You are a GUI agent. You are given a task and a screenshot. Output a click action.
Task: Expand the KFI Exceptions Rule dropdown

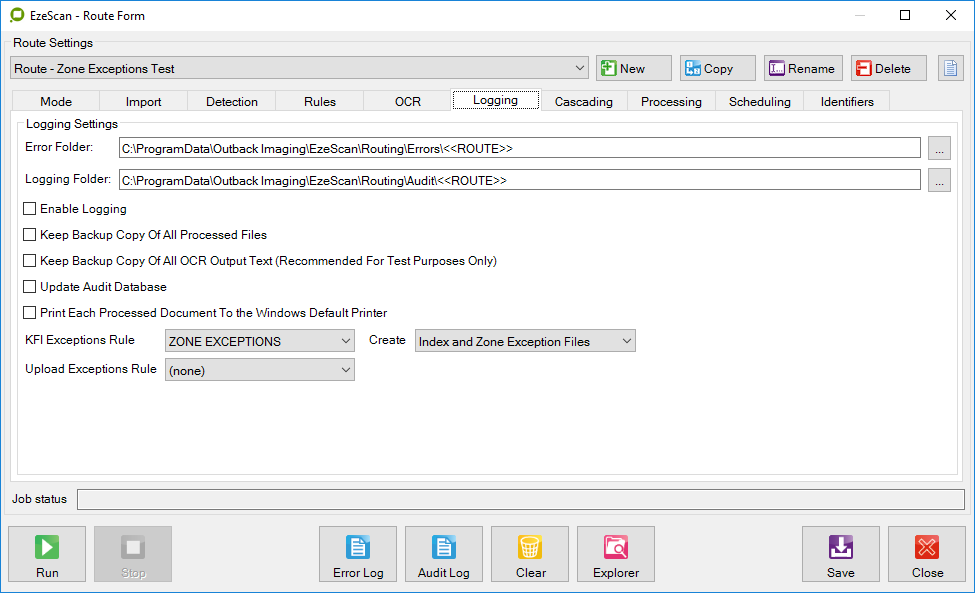tap(259, 341)
